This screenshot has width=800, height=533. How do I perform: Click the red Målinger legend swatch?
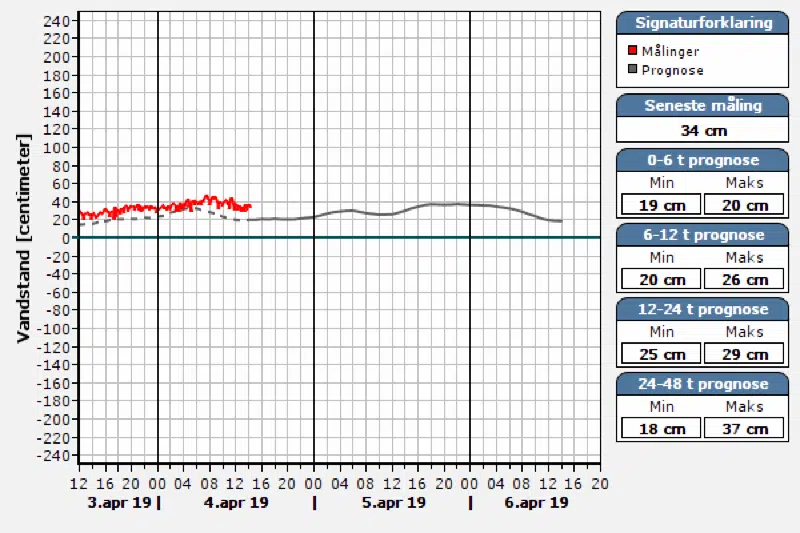[632, 51]
